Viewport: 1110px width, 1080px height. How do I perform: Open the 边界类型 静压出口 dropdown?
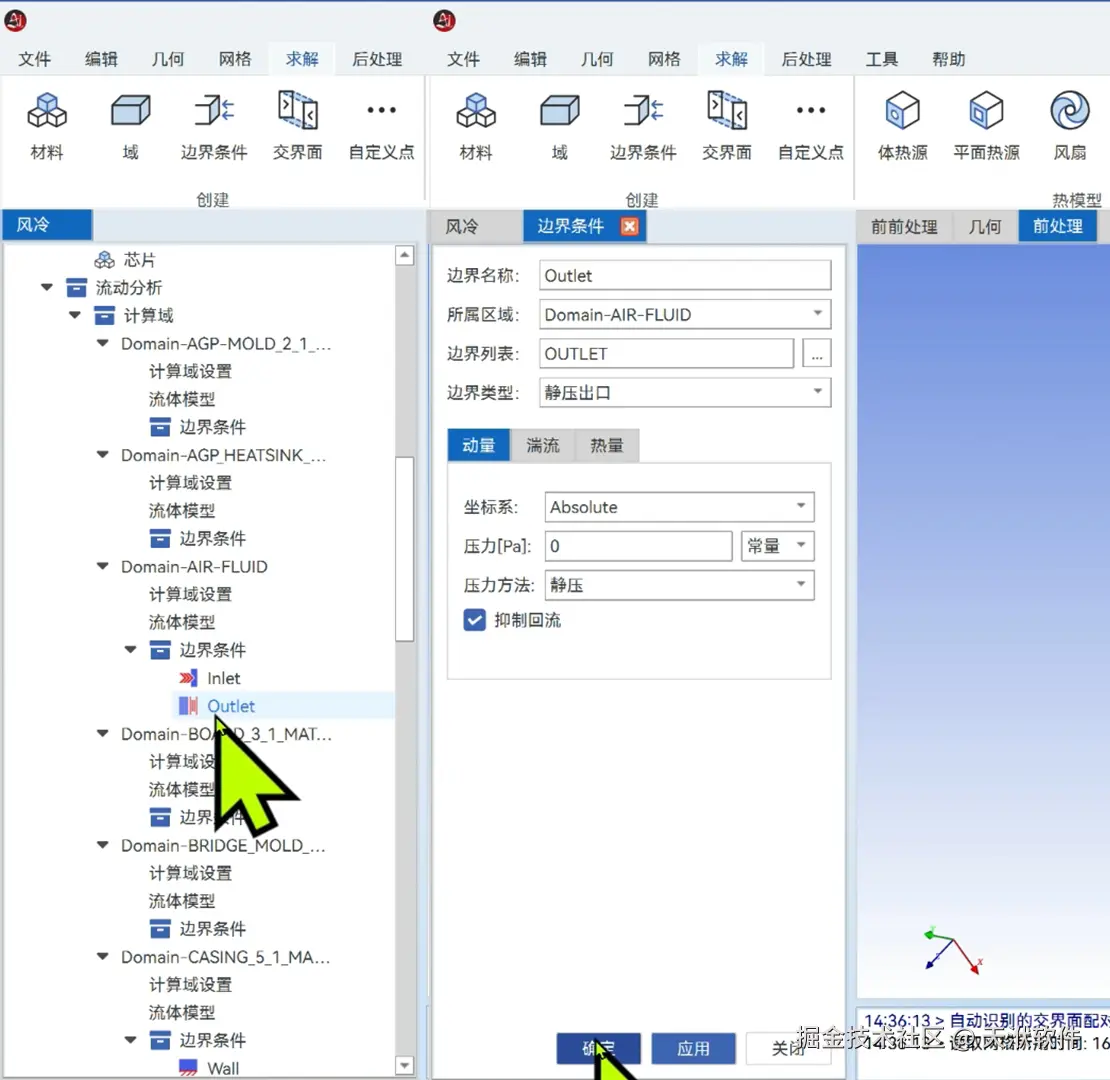click(817, 391)
